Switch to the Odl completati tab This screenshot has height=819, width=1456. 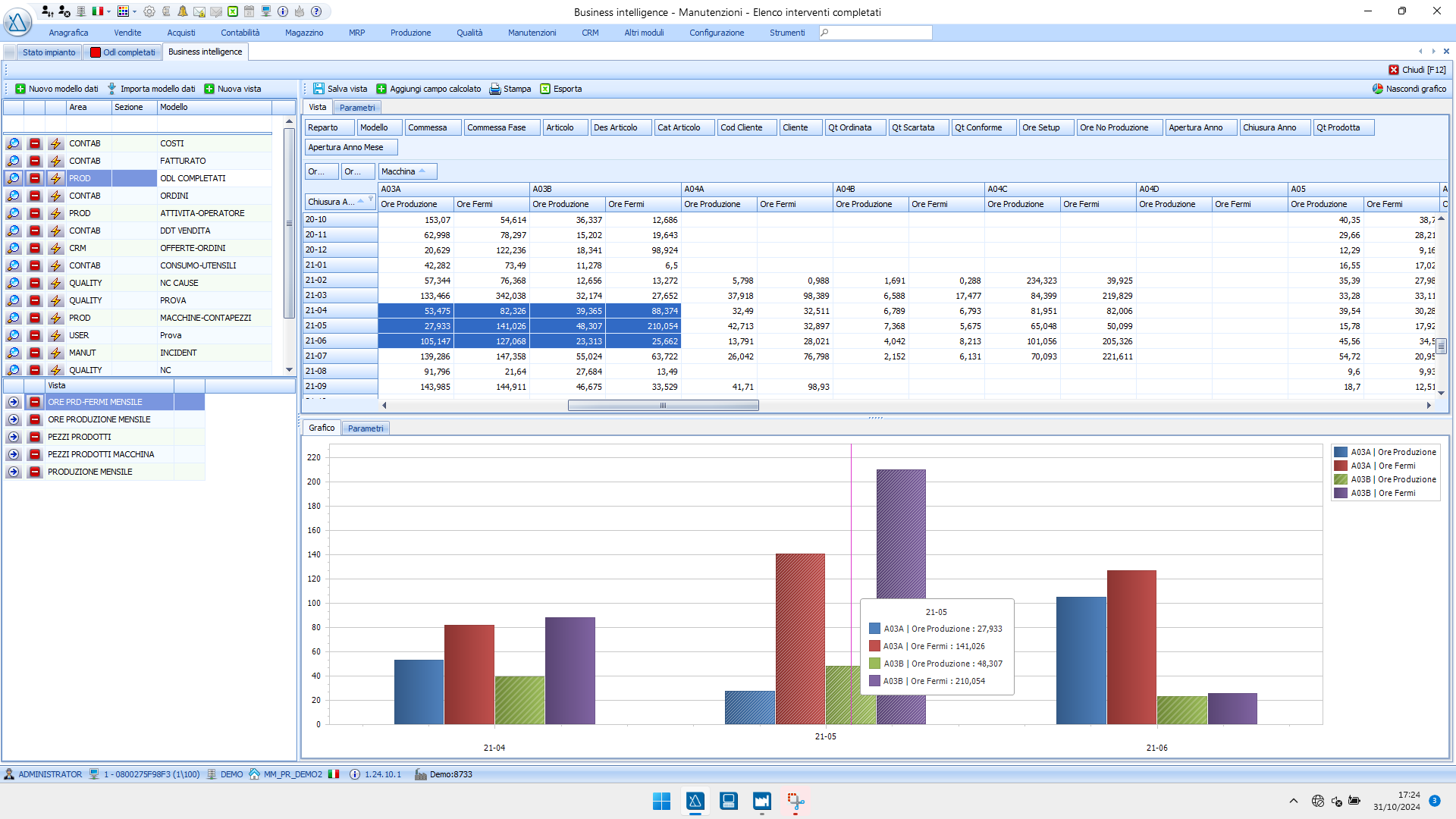pyautogui.click(x=123, y=52)
